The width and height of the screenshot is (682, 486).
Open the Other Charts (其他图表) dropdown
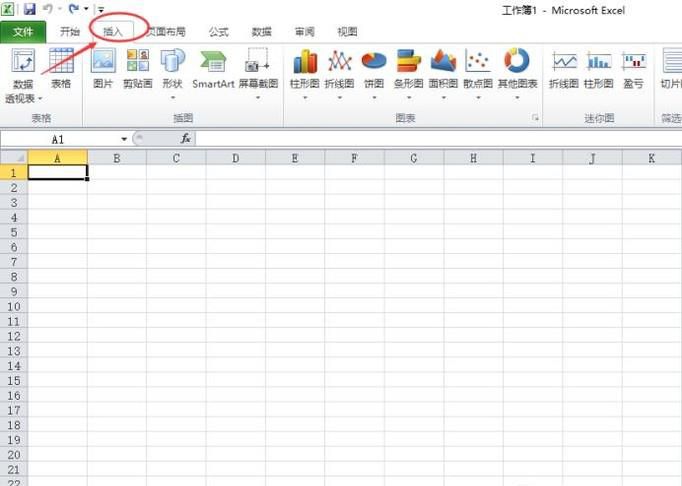click(x=516, y=98)
